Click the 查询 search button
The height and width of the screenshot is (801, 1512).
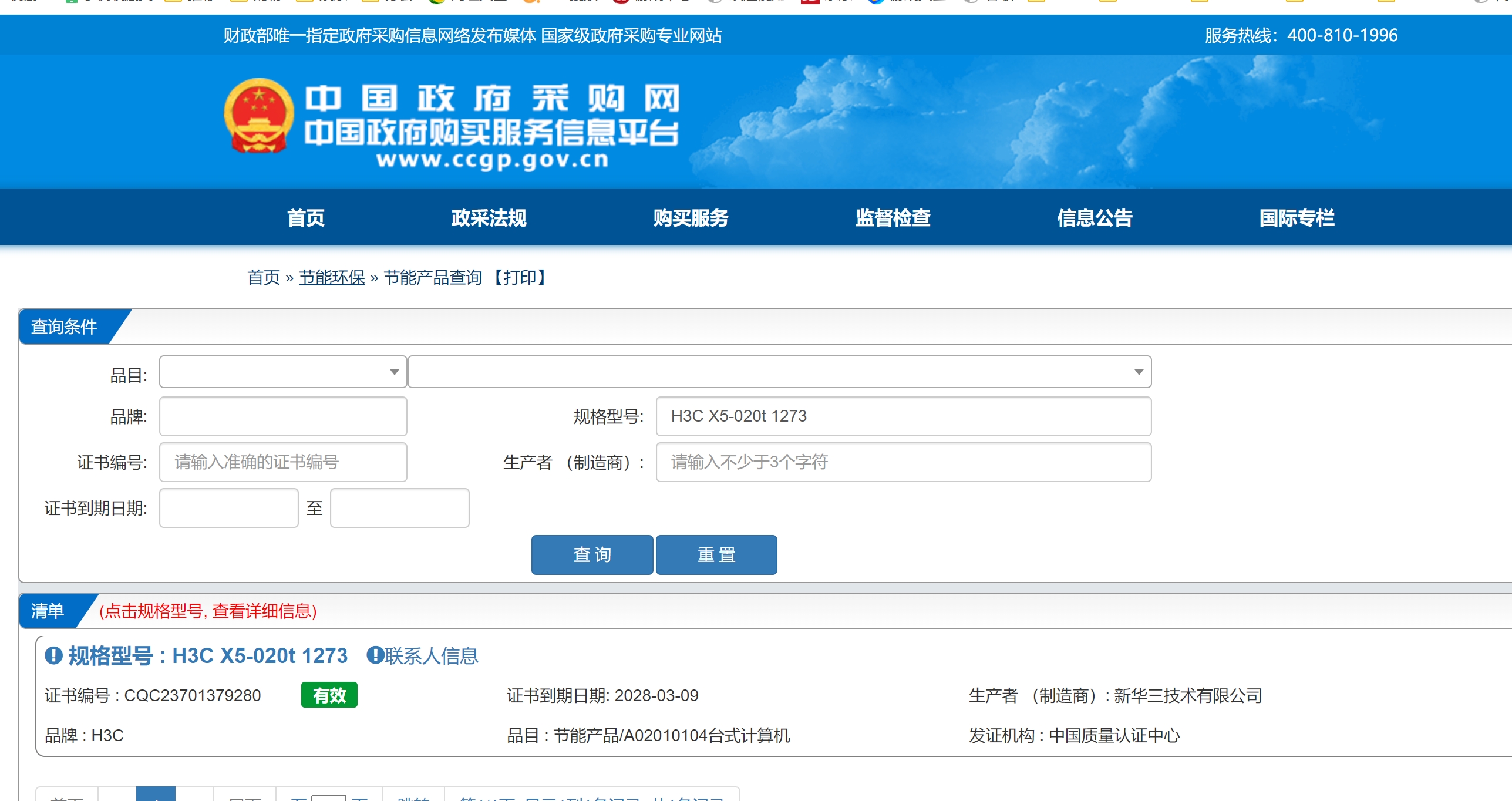(x=592, y=554)
